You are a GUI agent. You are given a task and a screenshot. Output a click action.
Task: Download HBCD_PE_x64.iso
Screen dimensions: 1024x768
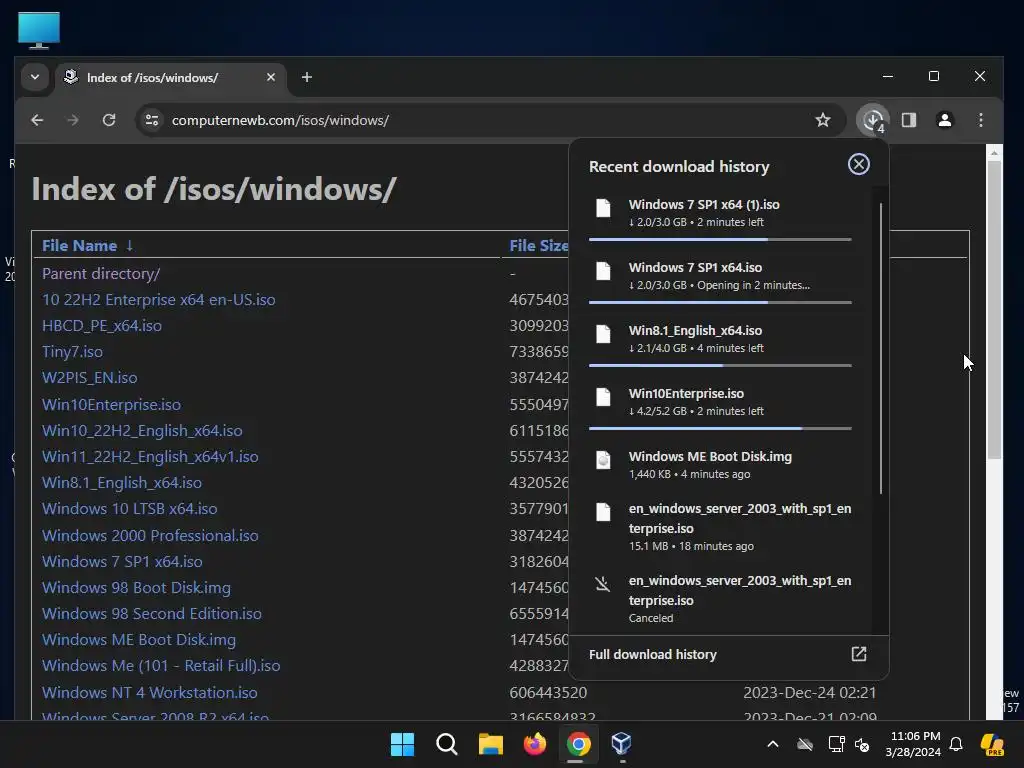[102, 326]
